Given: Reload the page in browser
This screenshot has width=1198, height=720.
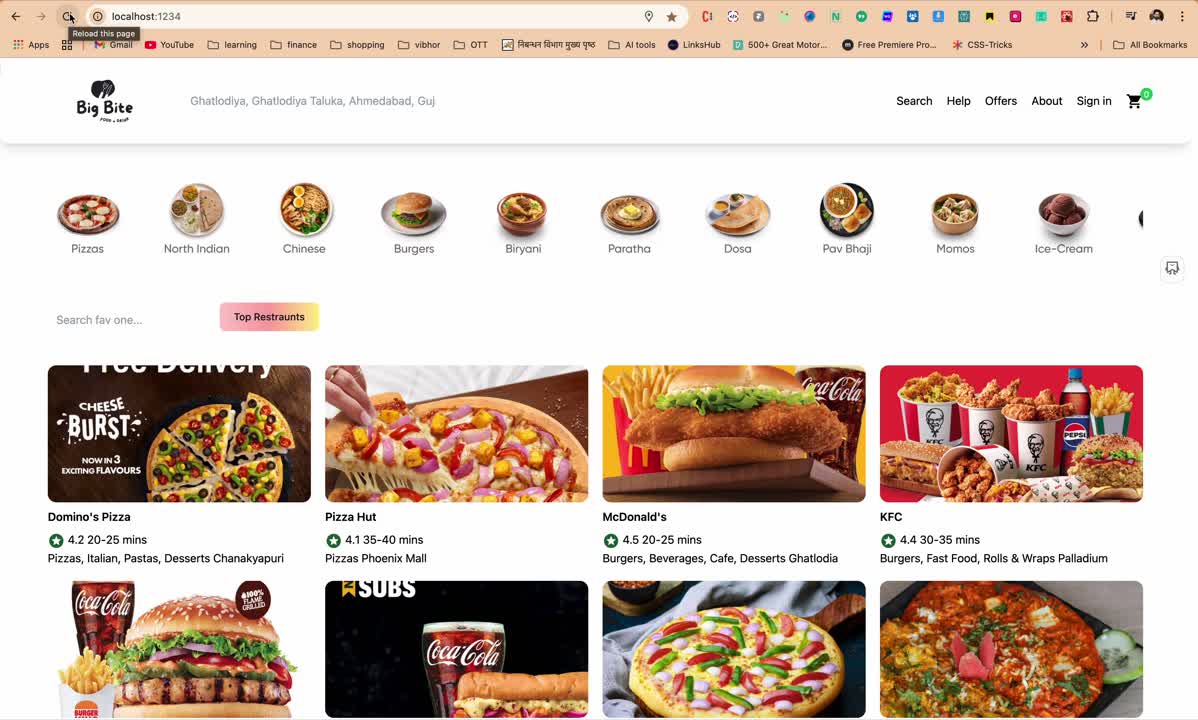Looking at the screenshot, I should 68,16.
